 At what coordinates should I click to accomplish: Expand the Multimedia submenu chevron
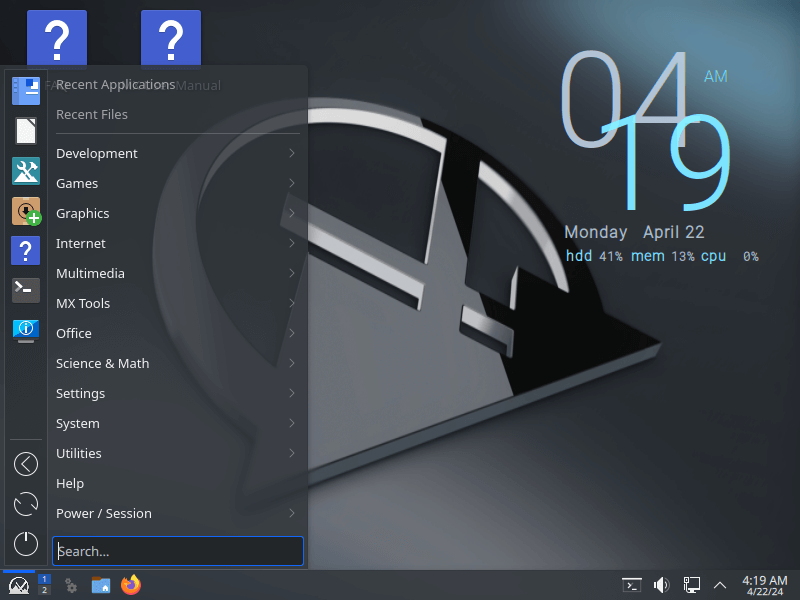(x=291, y=273)
